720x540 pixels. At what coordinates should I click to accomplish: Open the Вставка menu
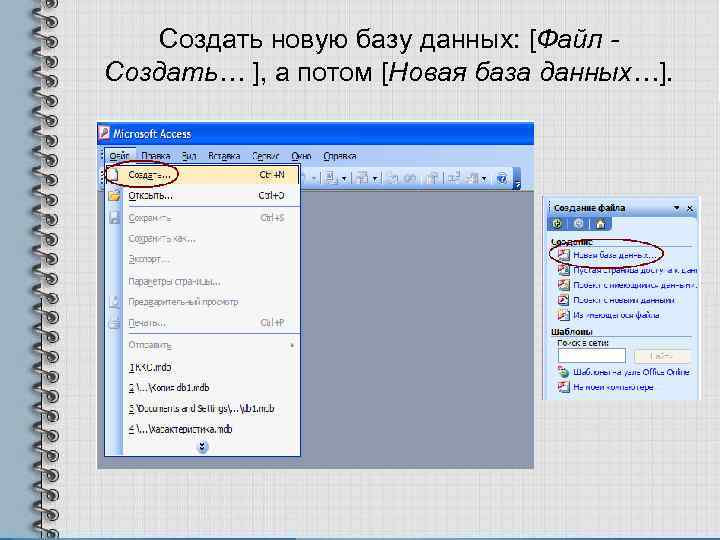[x=224, y=156]
